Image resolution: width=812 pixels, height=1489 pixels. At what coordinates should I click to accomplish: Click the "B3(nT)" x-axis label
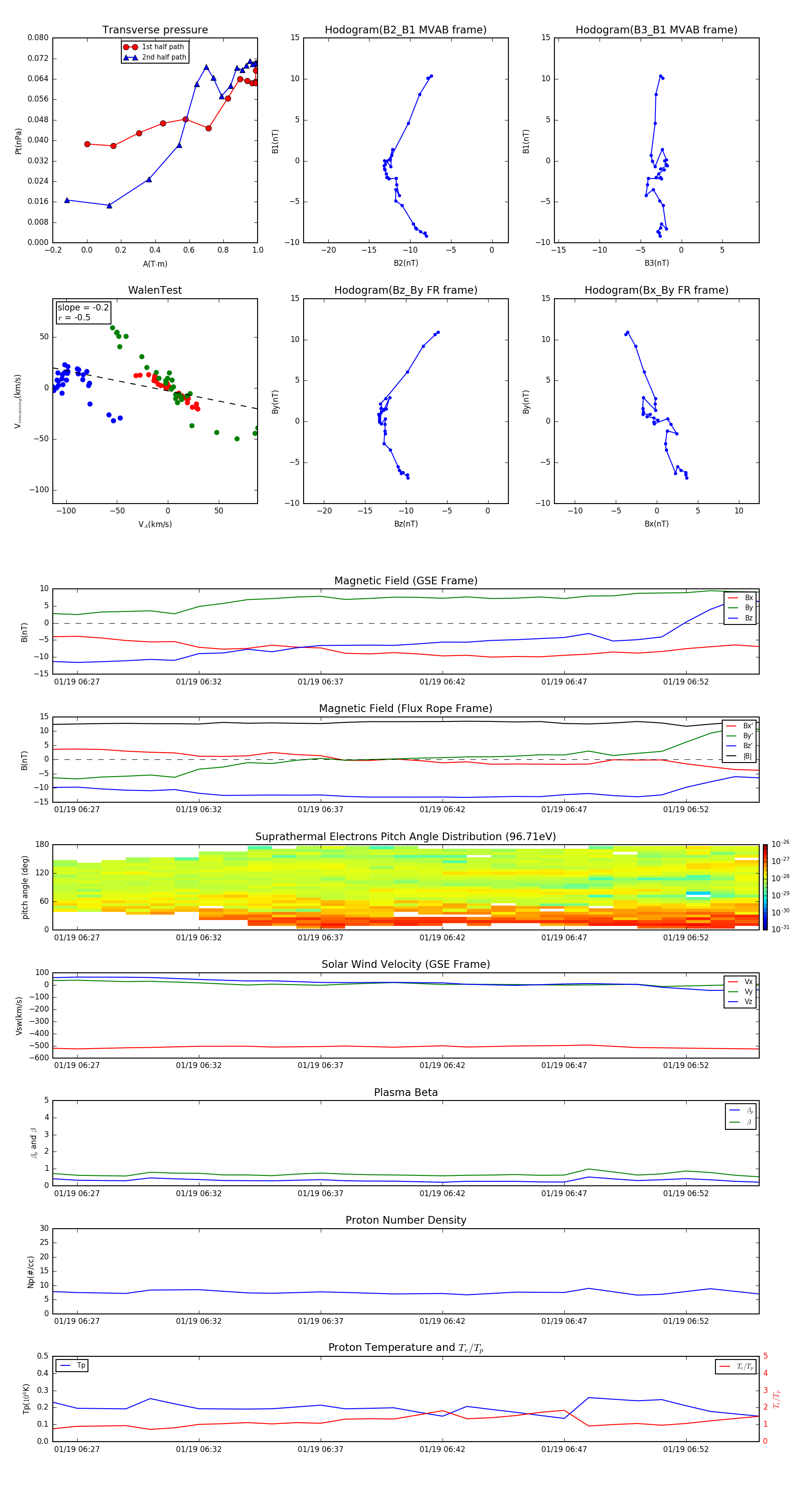[x=656, y=263]
